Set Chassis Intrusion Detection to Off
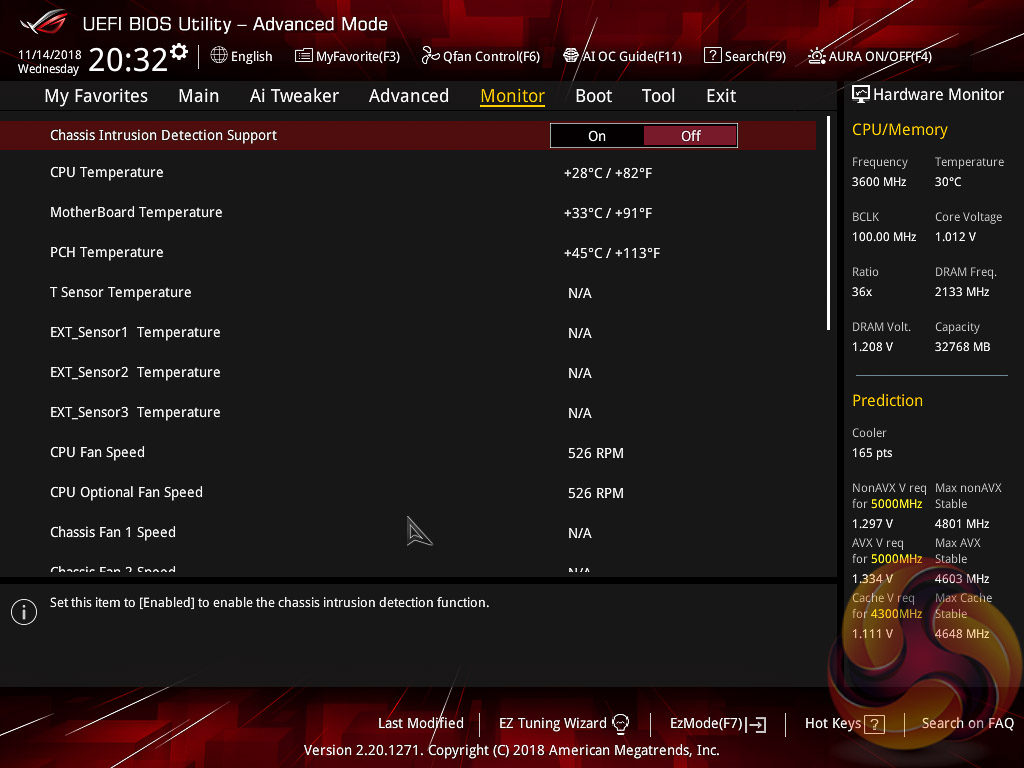The image size is (1024, 768). [x=690, y=136]
